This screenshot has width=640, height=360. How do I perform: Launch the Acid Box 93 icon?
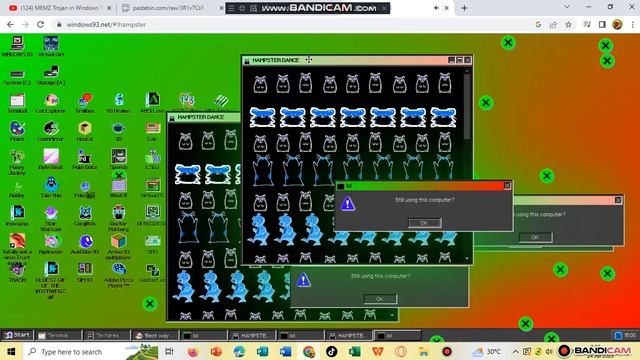85,244
